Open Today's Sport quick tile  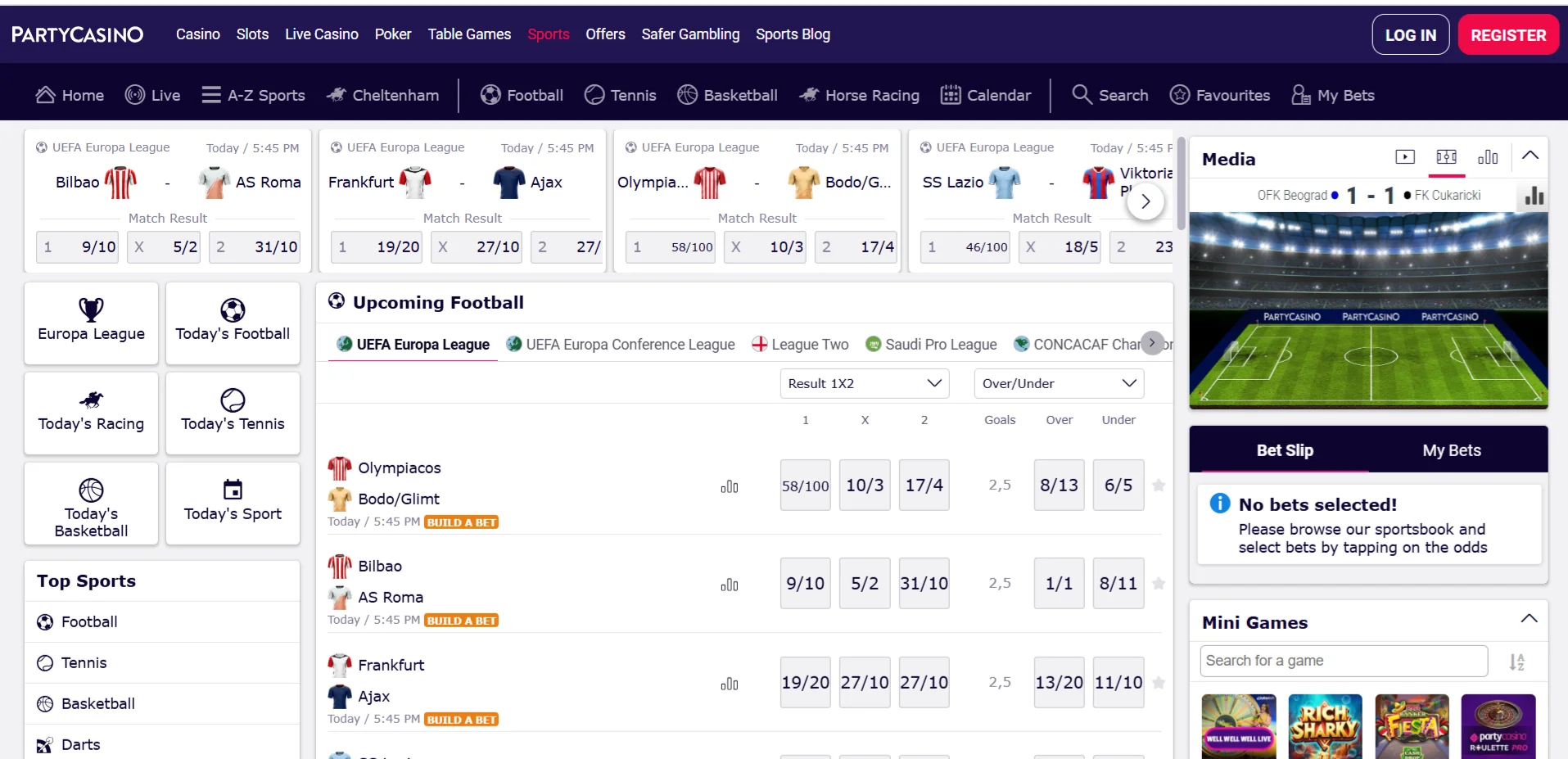[x=233, y=504]
